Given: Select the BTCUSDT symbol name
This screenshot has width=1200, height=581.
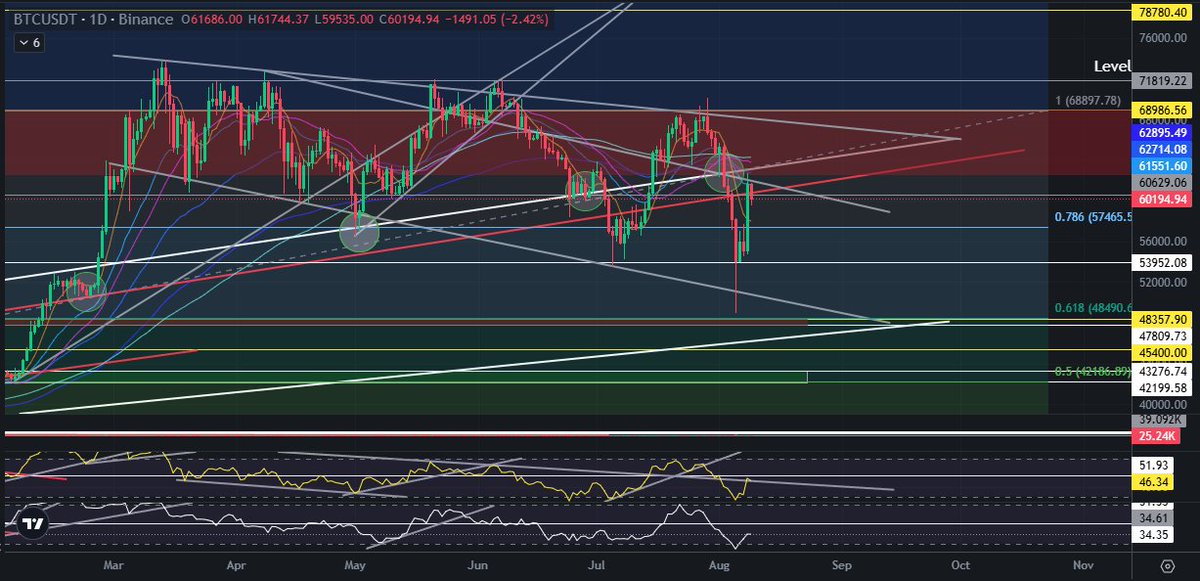Looking at the screenshot, I should (45, 19).
